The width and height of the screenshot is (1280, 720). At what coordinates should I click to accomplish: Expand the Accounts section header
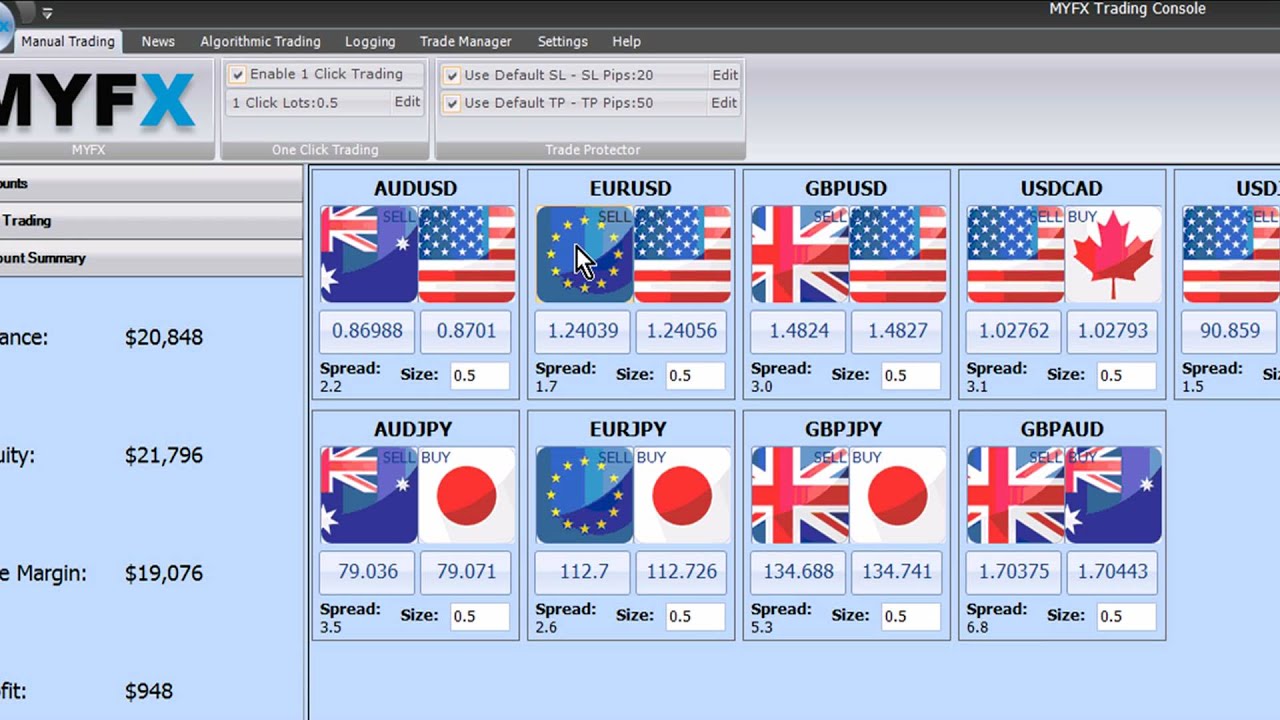click(150, 184)
